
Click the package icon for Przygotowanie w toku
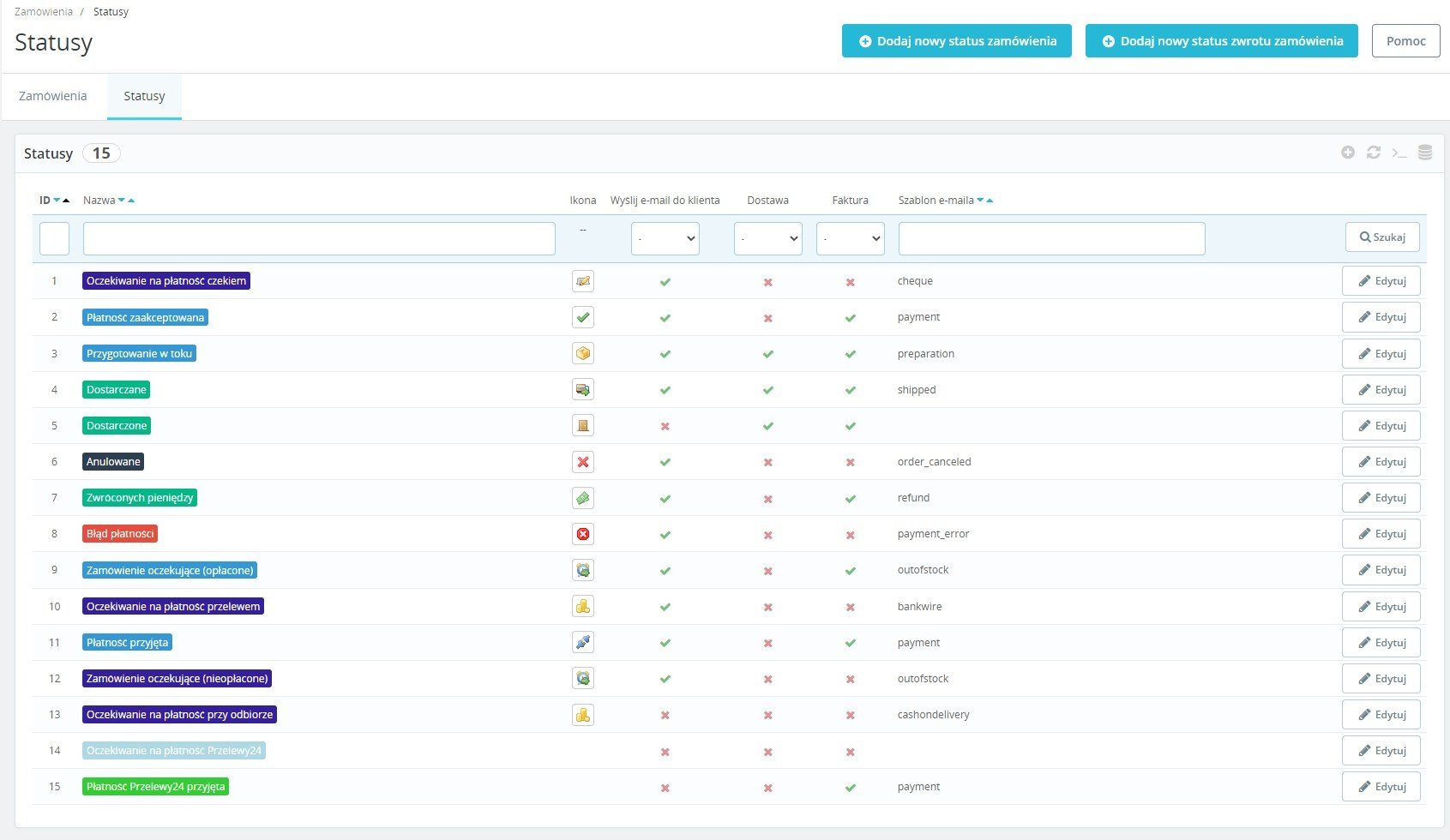click(583, 353)
